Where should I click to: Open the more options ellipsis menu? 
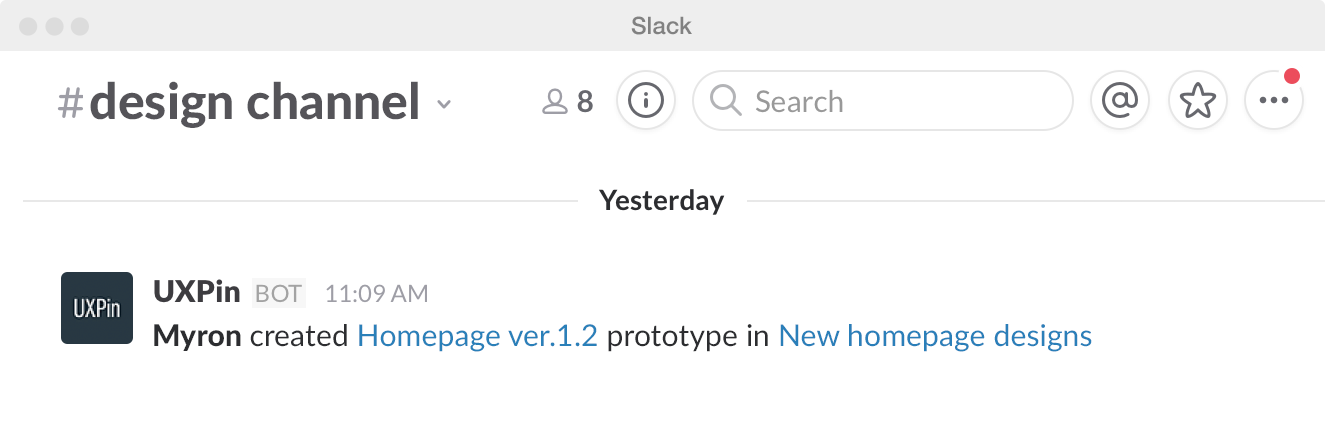[x=1273, y=101]
